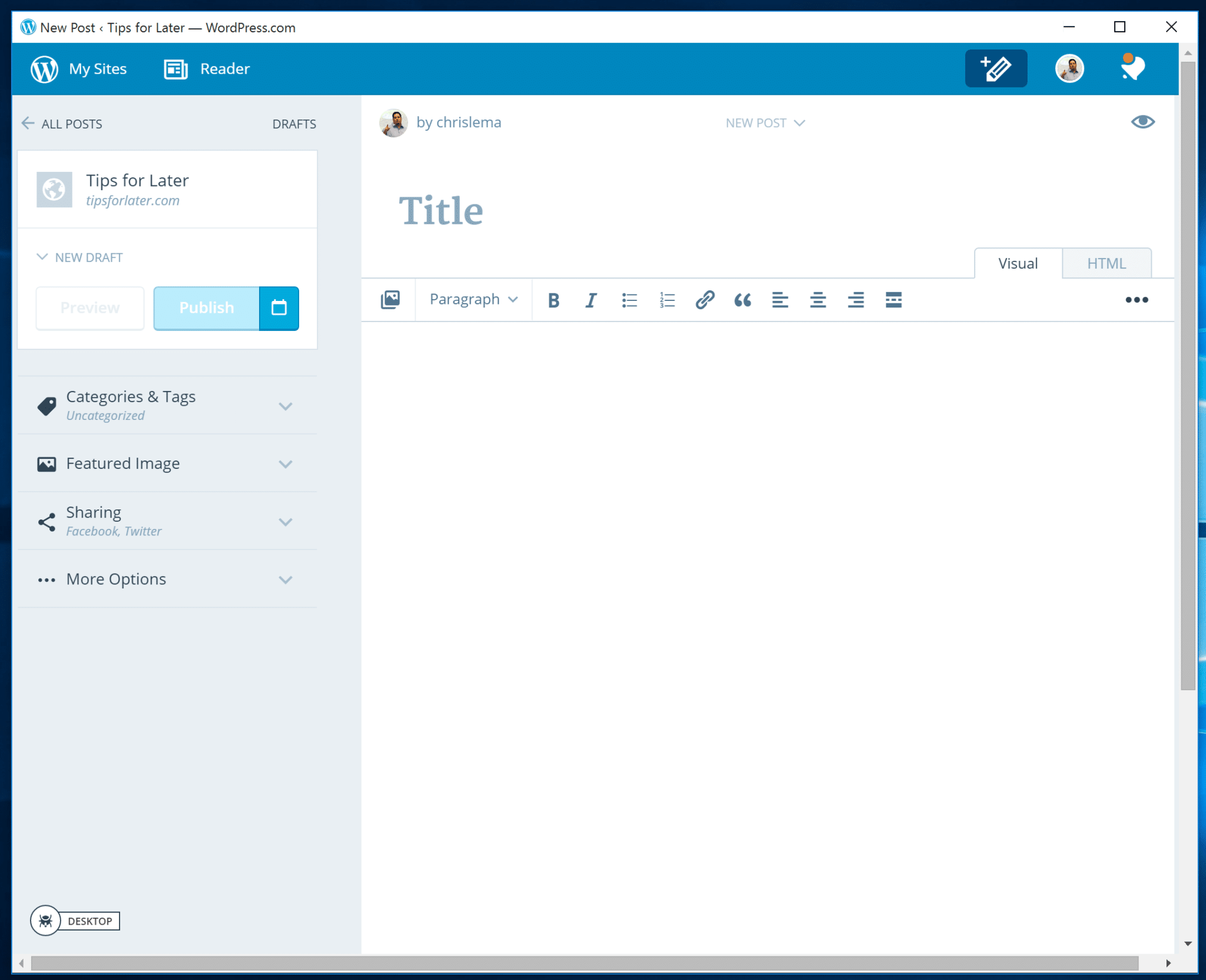1206x980 pixels.
Task: Toggle the post preview eye icon
Action: click(x=1142, y=122)
